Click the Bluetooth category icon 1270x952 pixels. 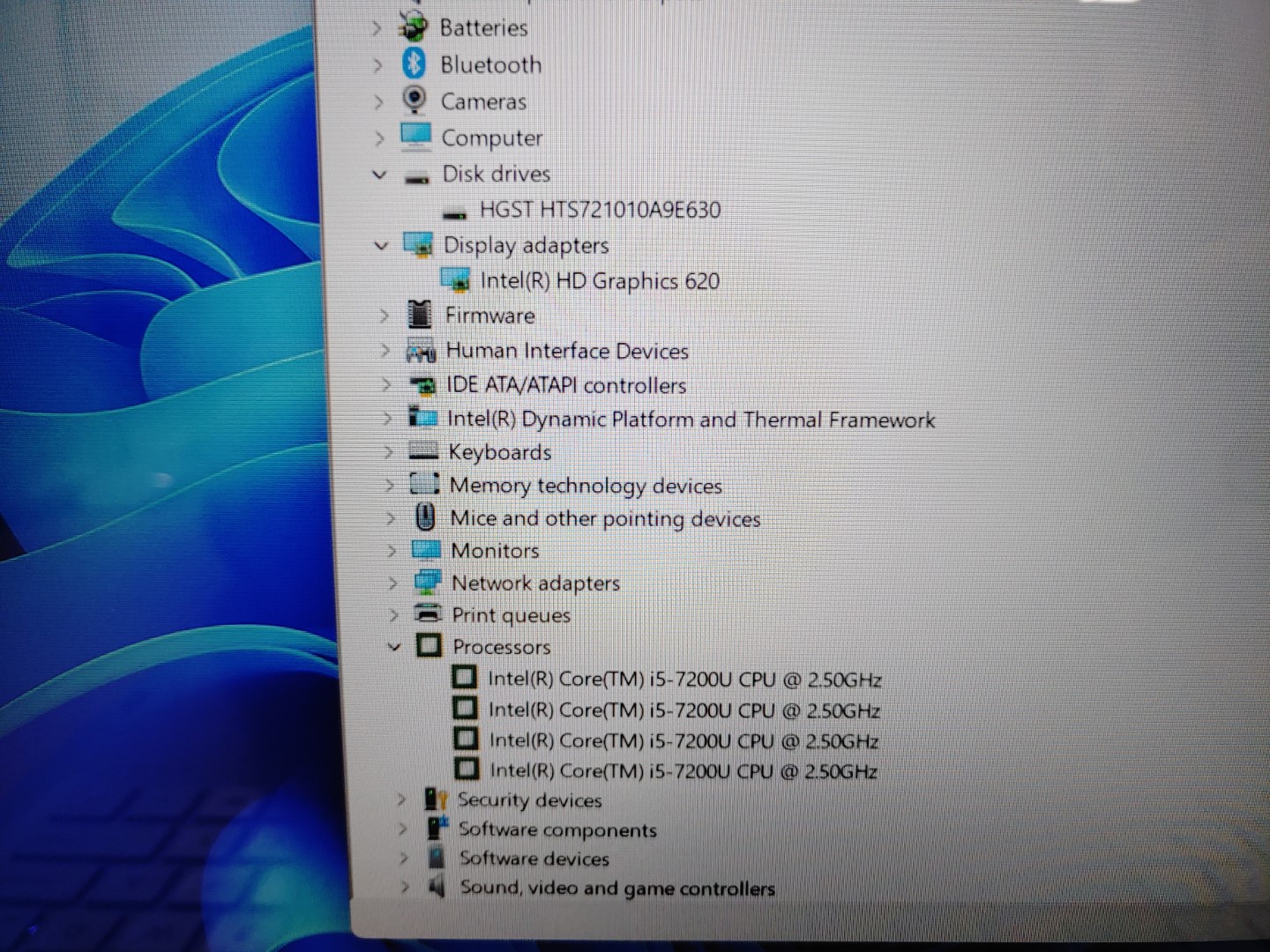[x=414, y=63]
